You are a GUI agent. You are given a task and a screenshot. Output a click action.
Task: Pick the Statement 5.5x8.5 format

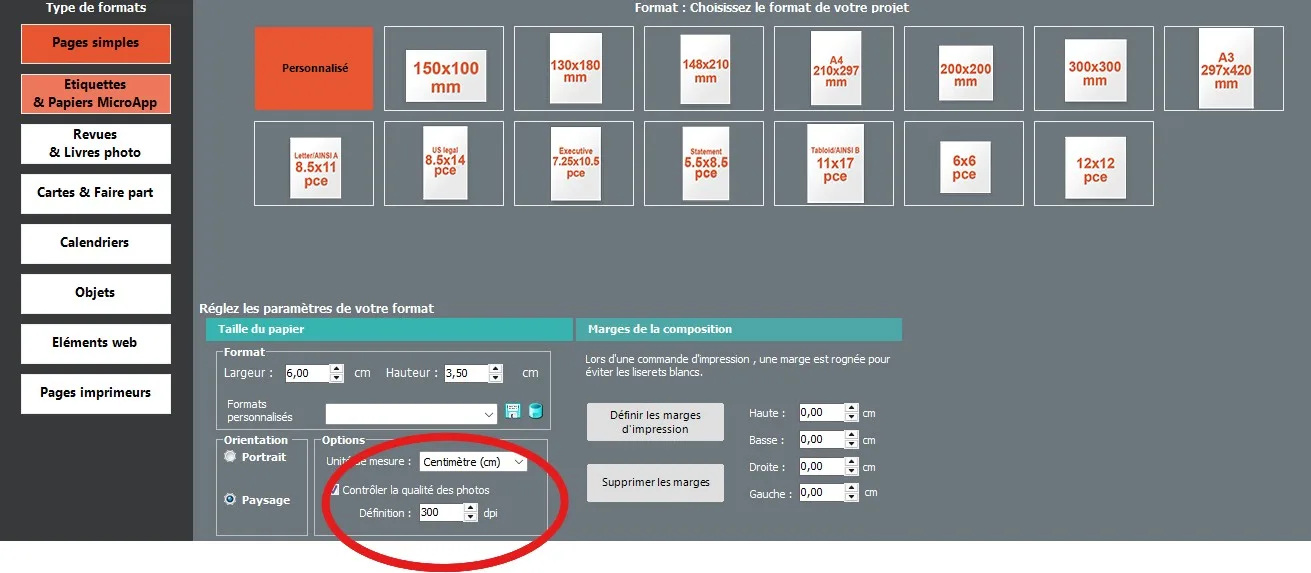[x=704, y=163]
